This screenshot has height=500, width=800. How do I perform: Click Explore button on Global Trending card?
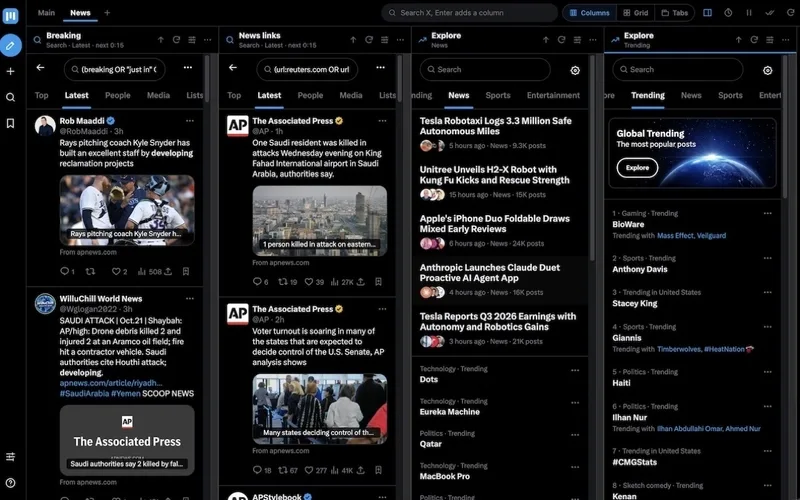click(x=637, y=168)
